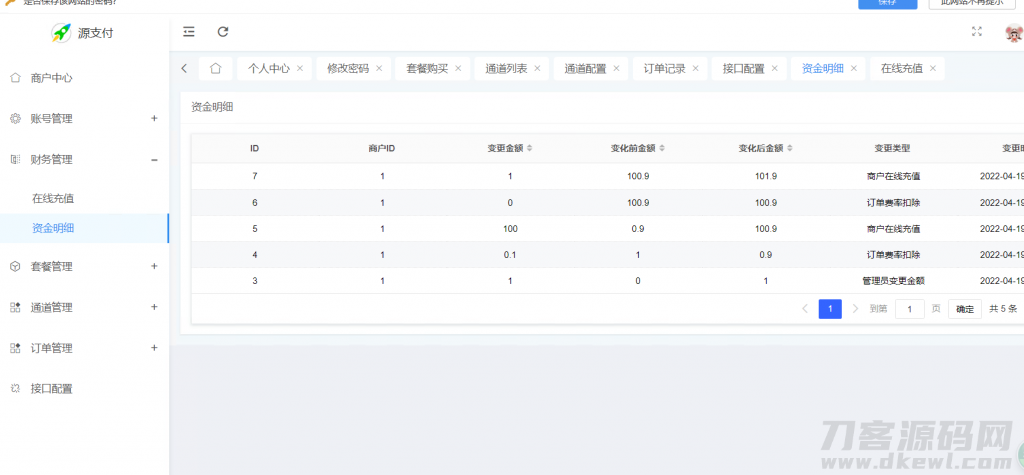
Task: Open 接口配置 in the sidebar
Action: [51, 389]
